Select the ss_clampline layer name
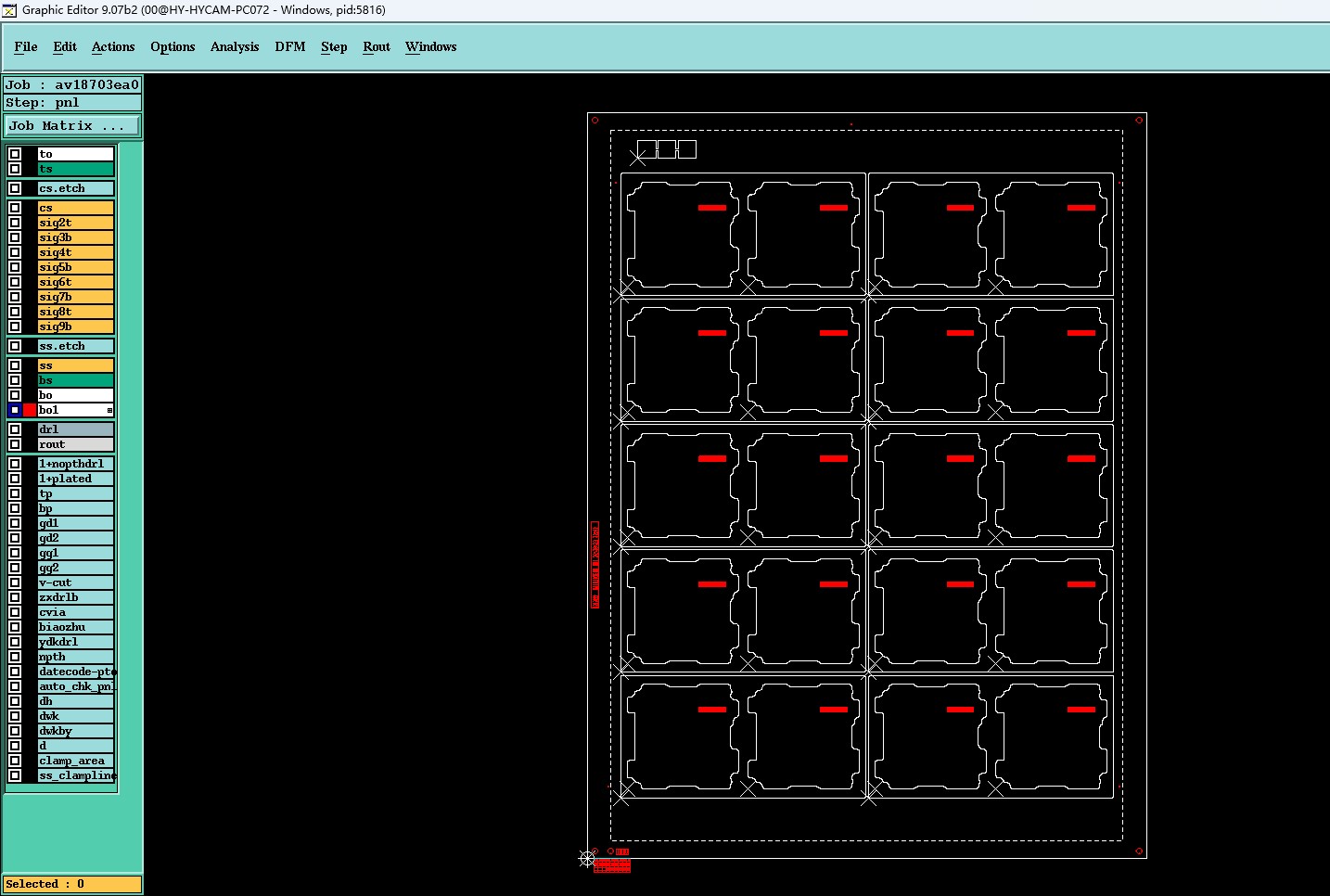 click(x=75, y=775)
